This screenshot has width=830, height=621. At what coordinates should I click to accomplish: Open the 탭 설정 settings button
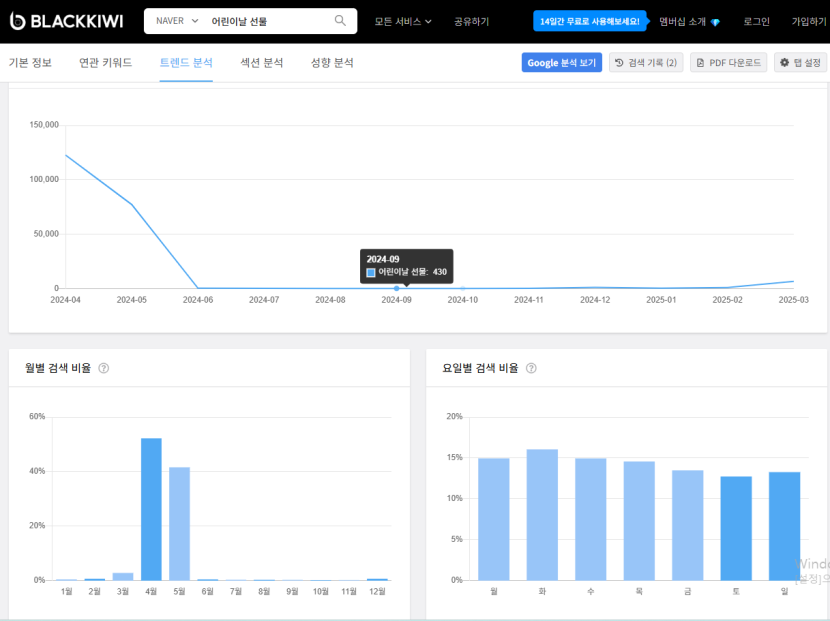point(800,62)
